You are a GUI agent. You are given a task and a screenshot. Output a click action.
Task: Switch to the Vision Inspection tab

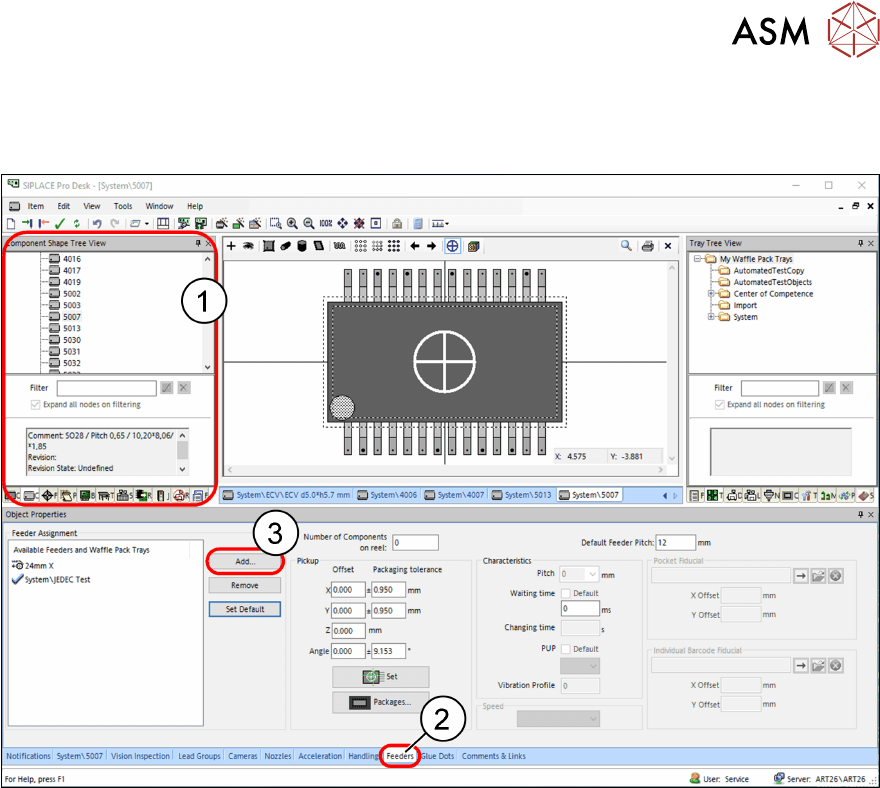(x=140, y=756)
